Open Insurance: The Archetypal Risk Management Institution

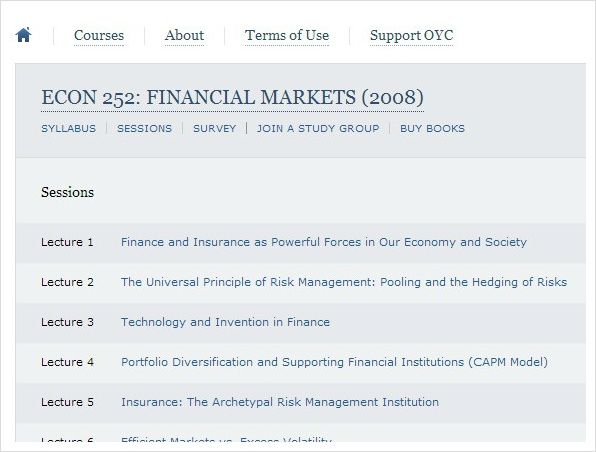click(x=280, y=402)
